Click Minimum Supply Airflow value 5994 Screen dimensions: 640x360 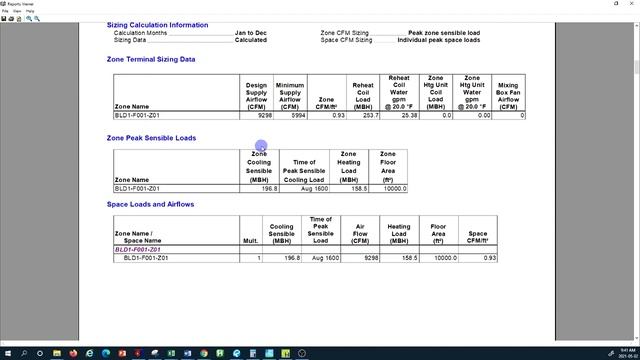(298, 116)
